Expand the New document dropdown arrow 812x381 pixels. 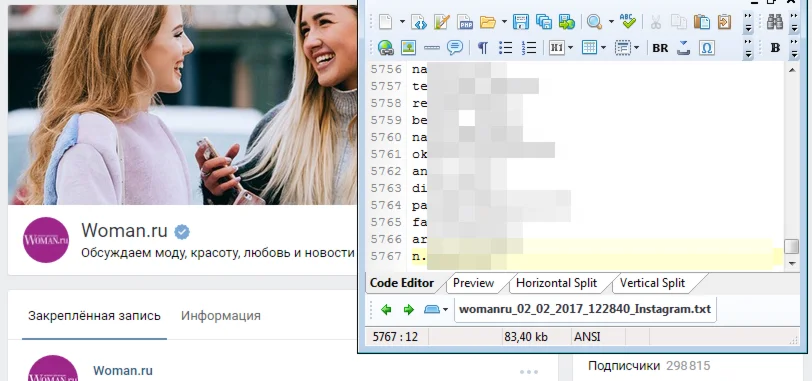tap(402, 22)
